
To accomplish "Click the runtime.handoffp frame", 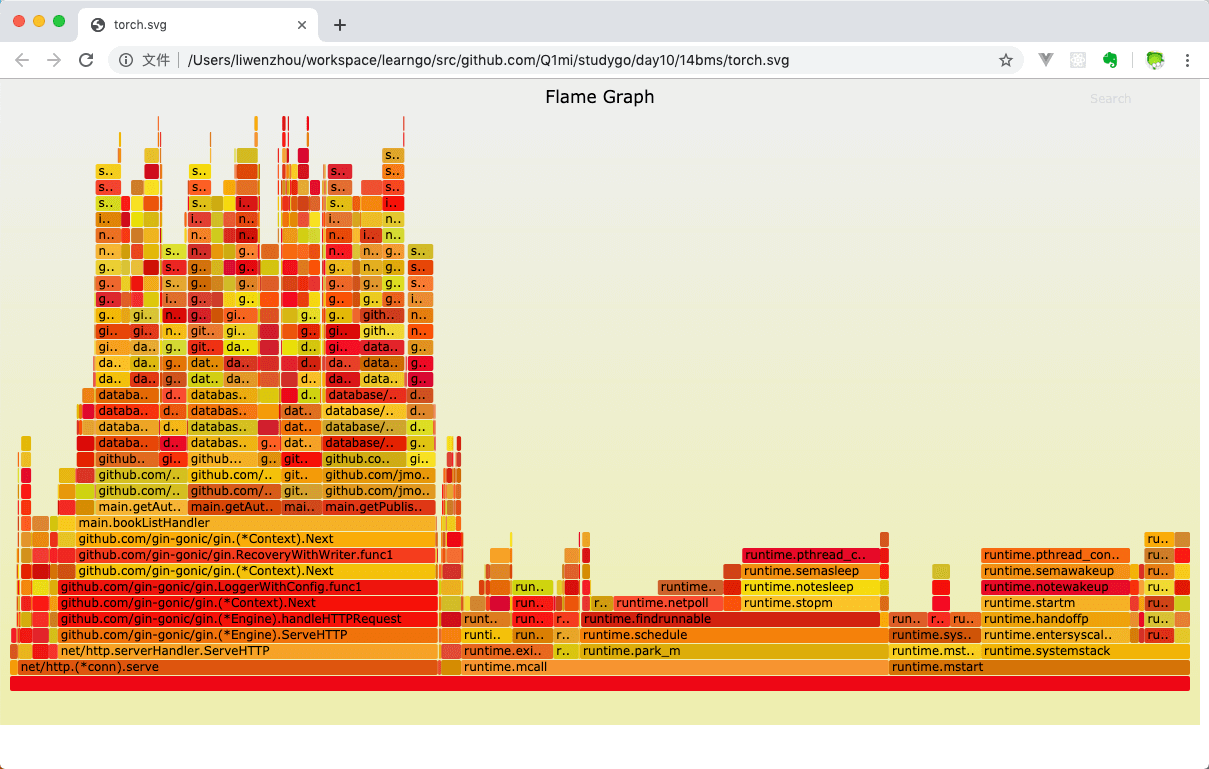I will click(x=1055, y=619).
